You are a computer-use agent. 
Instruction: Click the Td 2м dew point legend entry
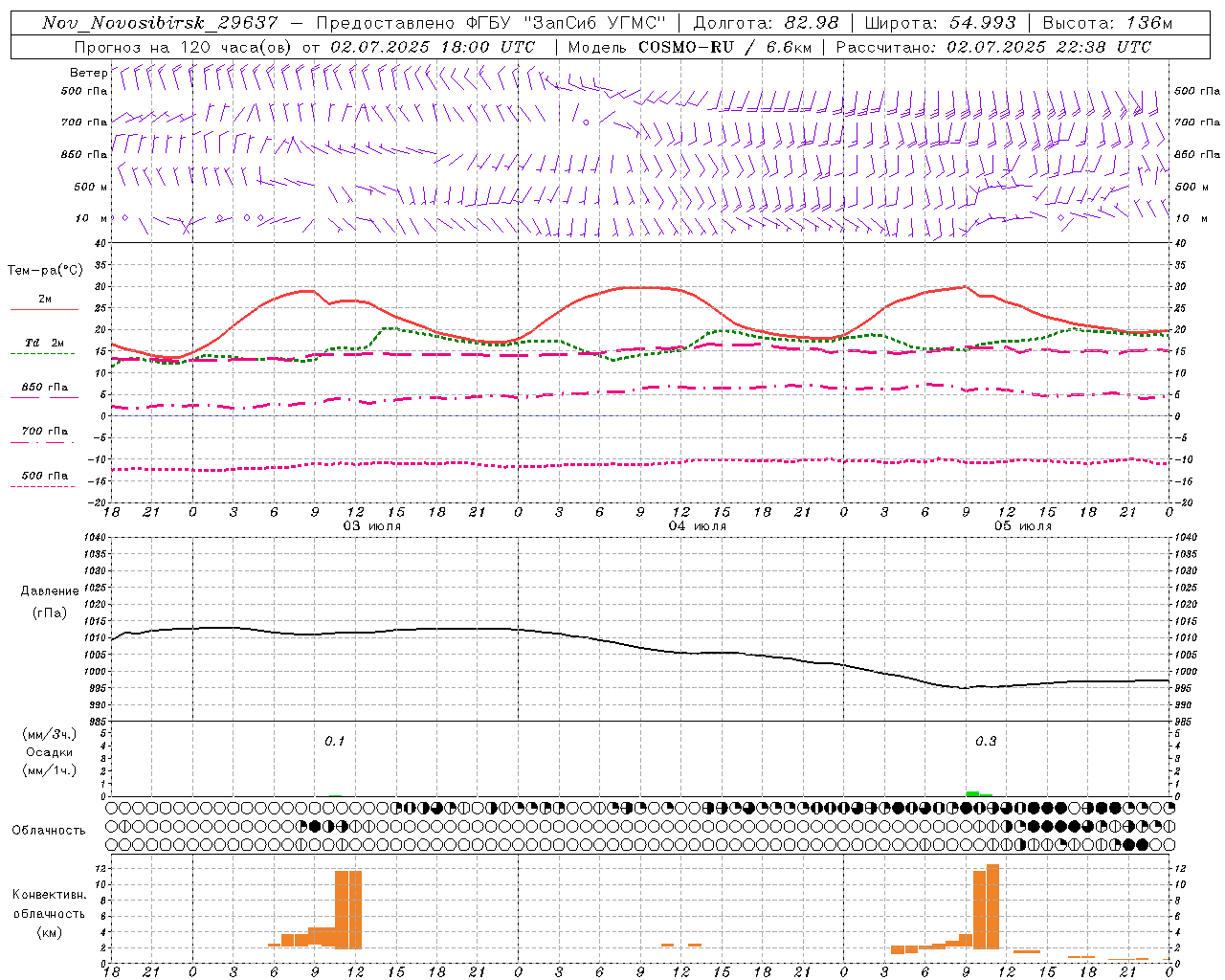(x=44, y=346)
